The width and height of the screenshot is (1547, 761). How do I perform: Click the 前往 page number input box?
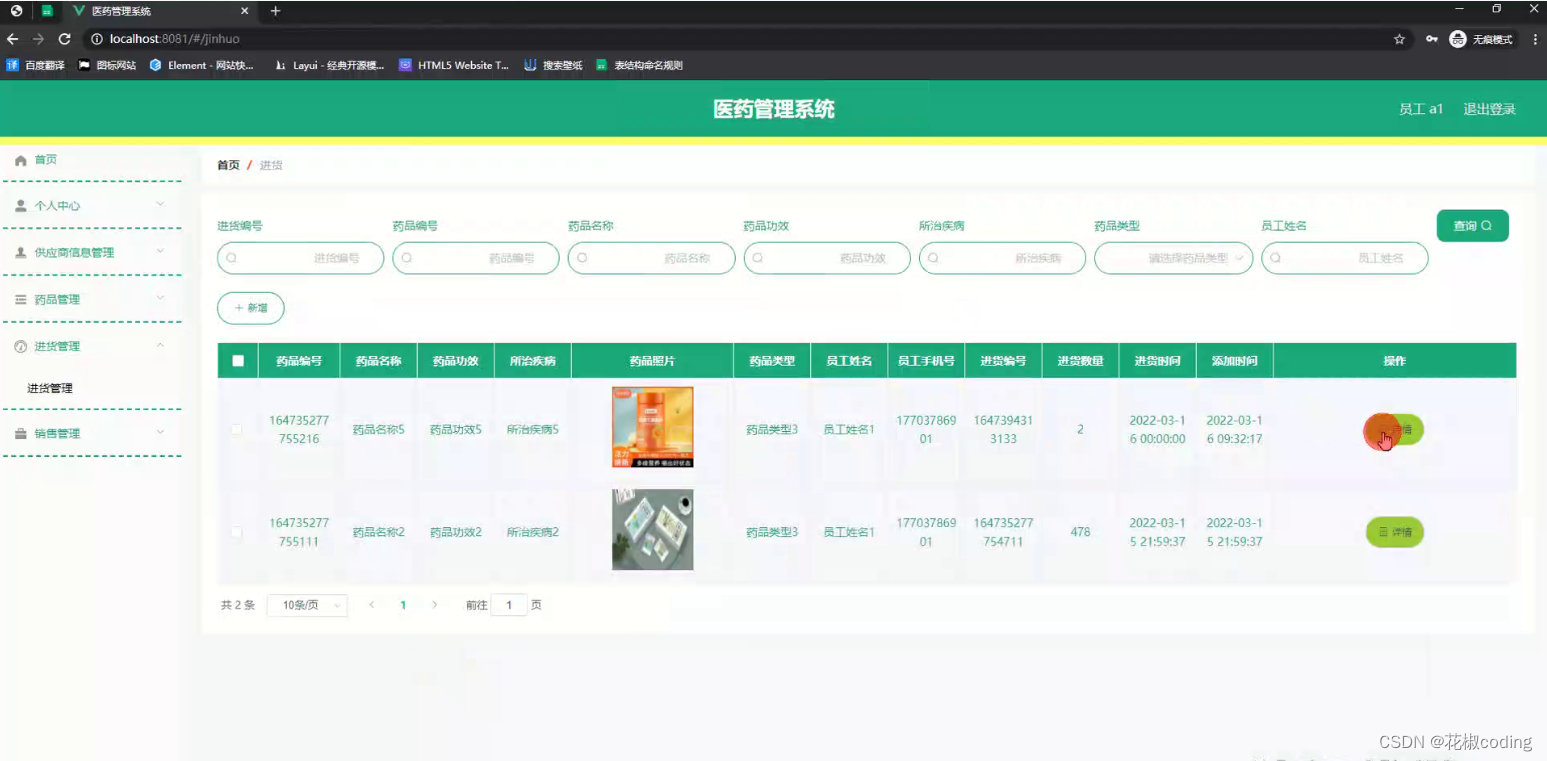click(509, 605)
